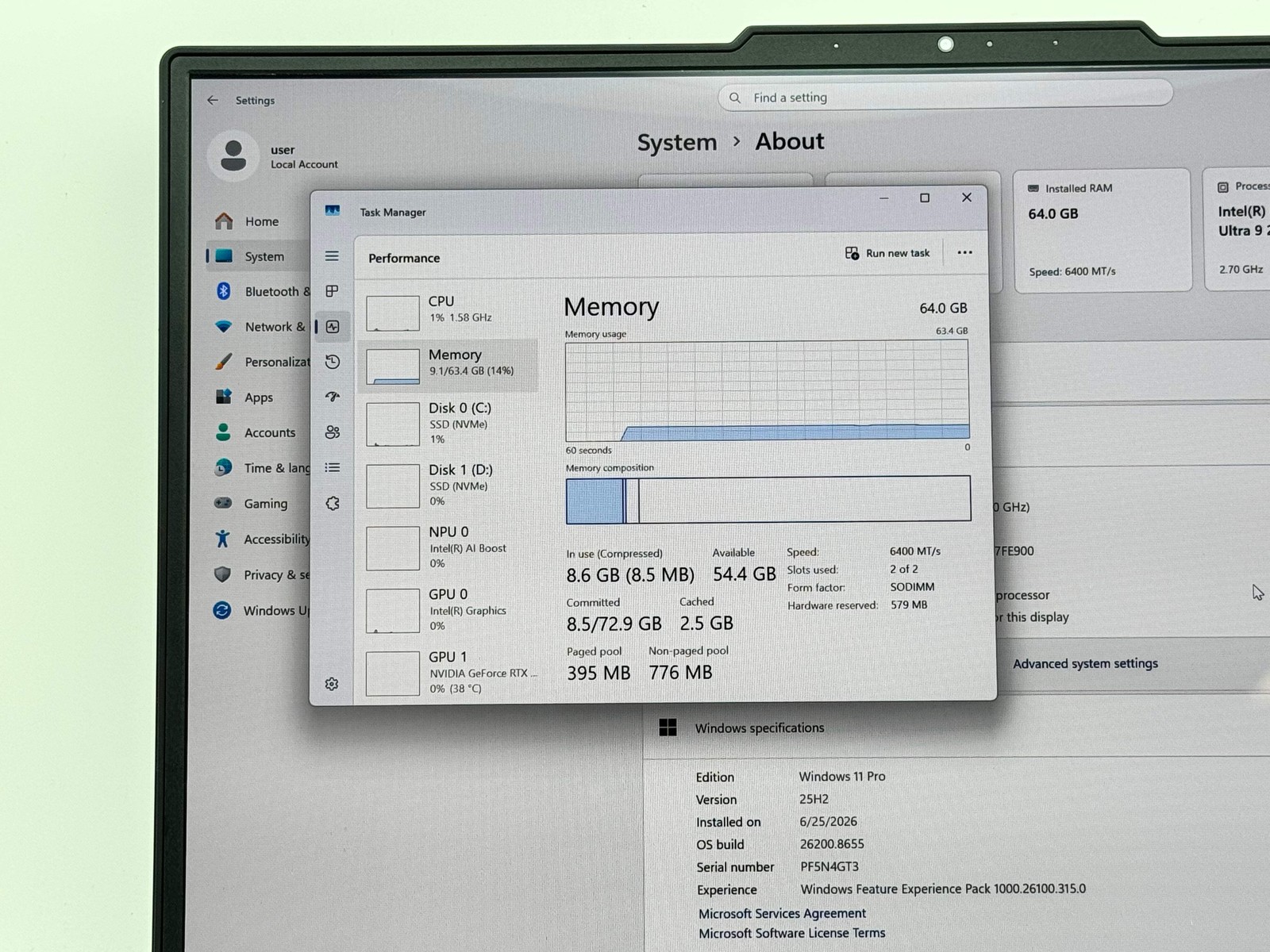Image resolution: width=1270 pixels, height=952 pixels.
Task: Click the Find a setting search box
Action: [x=945, y=97]
